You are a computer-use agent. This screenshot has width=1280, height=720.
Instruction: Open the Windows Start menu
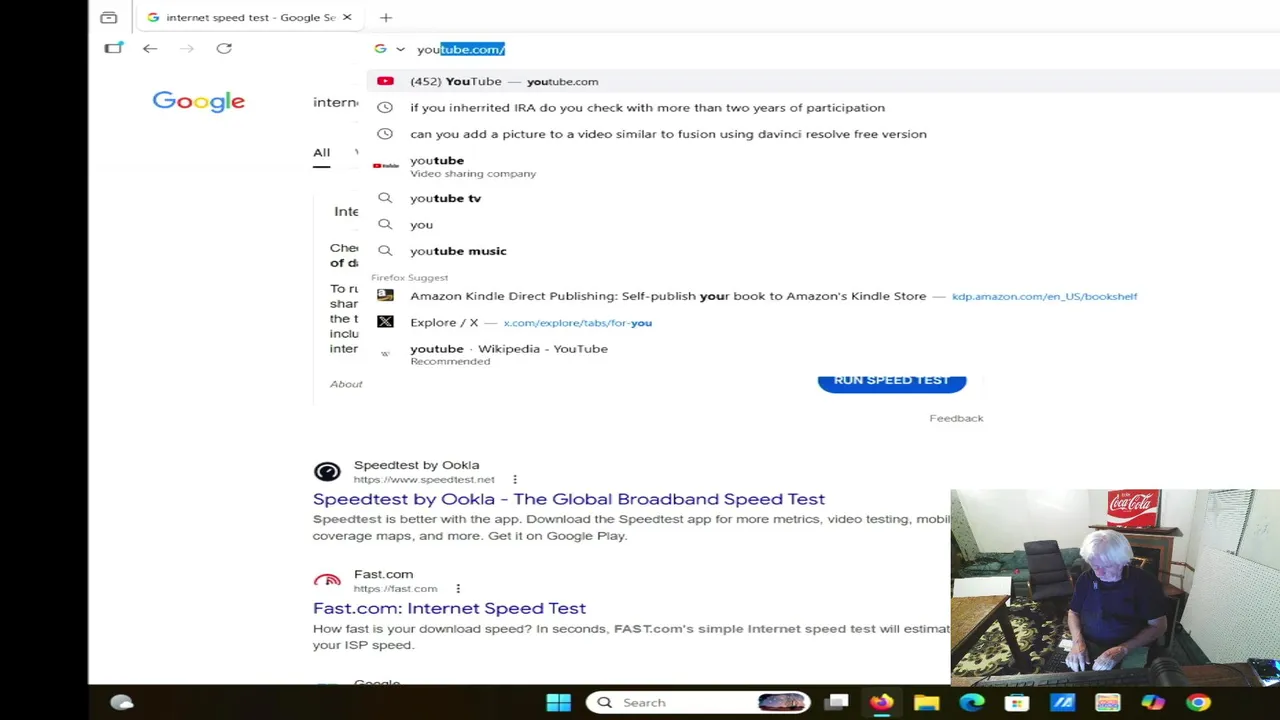[559, 702]
